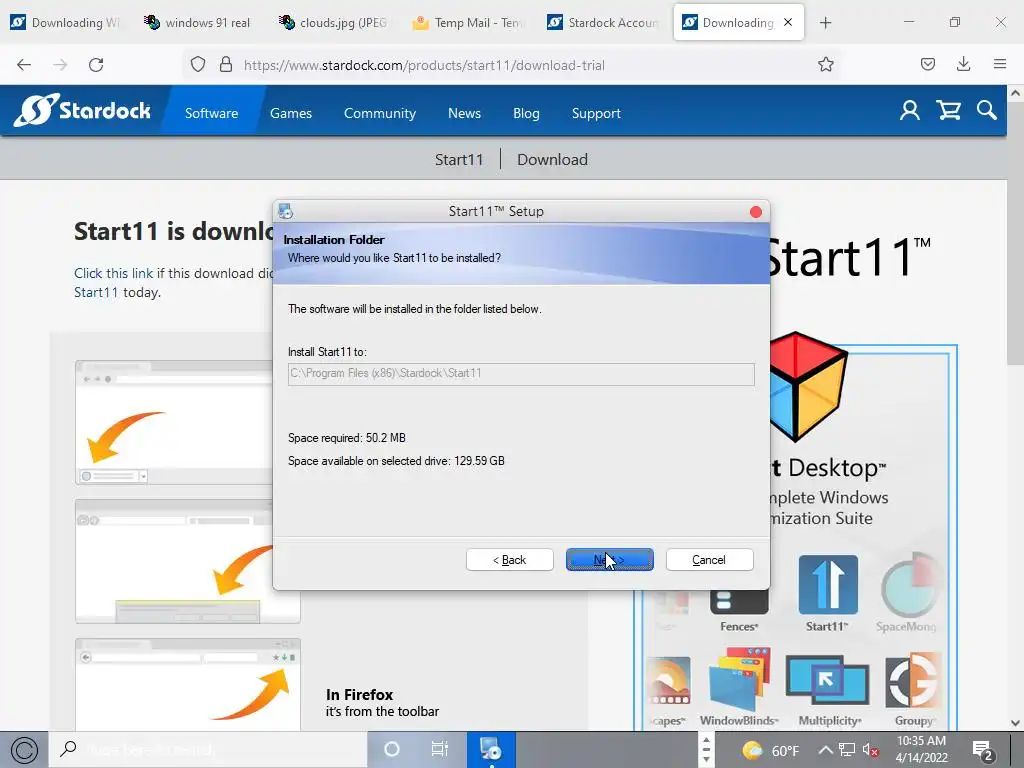
Task: Click the Start11 installer taskbar icon
Action: point(490,750)
